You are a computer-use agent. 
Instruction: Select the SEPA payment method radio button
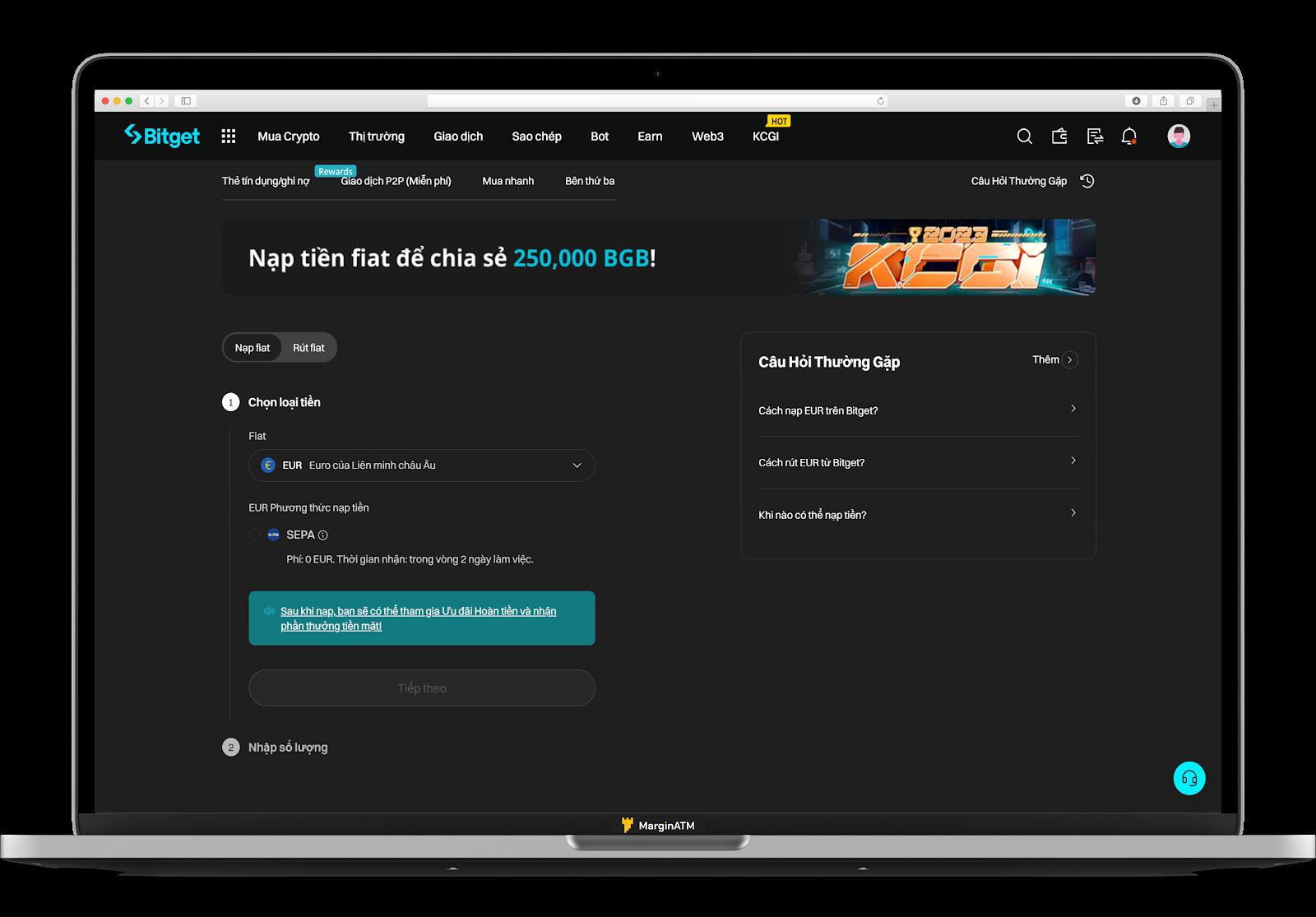pos(255,535)
